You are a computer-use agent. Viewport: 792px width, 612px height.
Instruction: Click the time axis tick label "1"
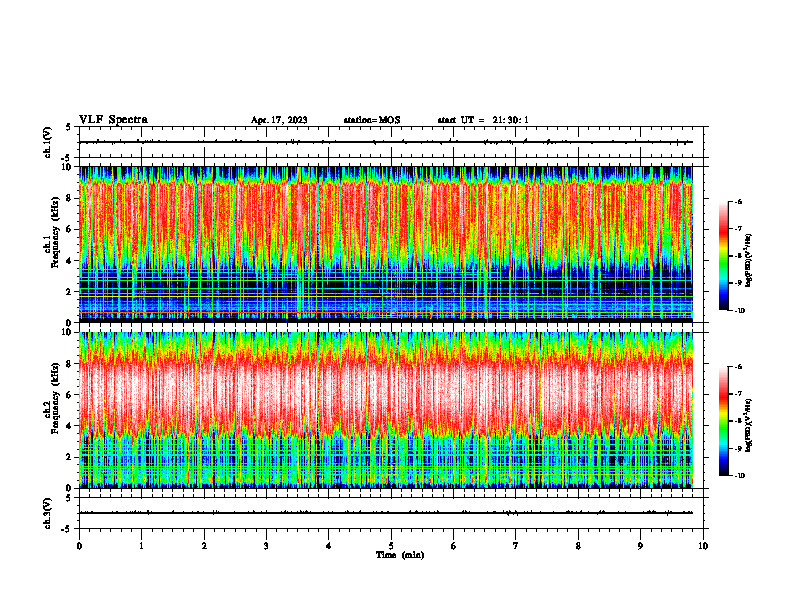141,546
